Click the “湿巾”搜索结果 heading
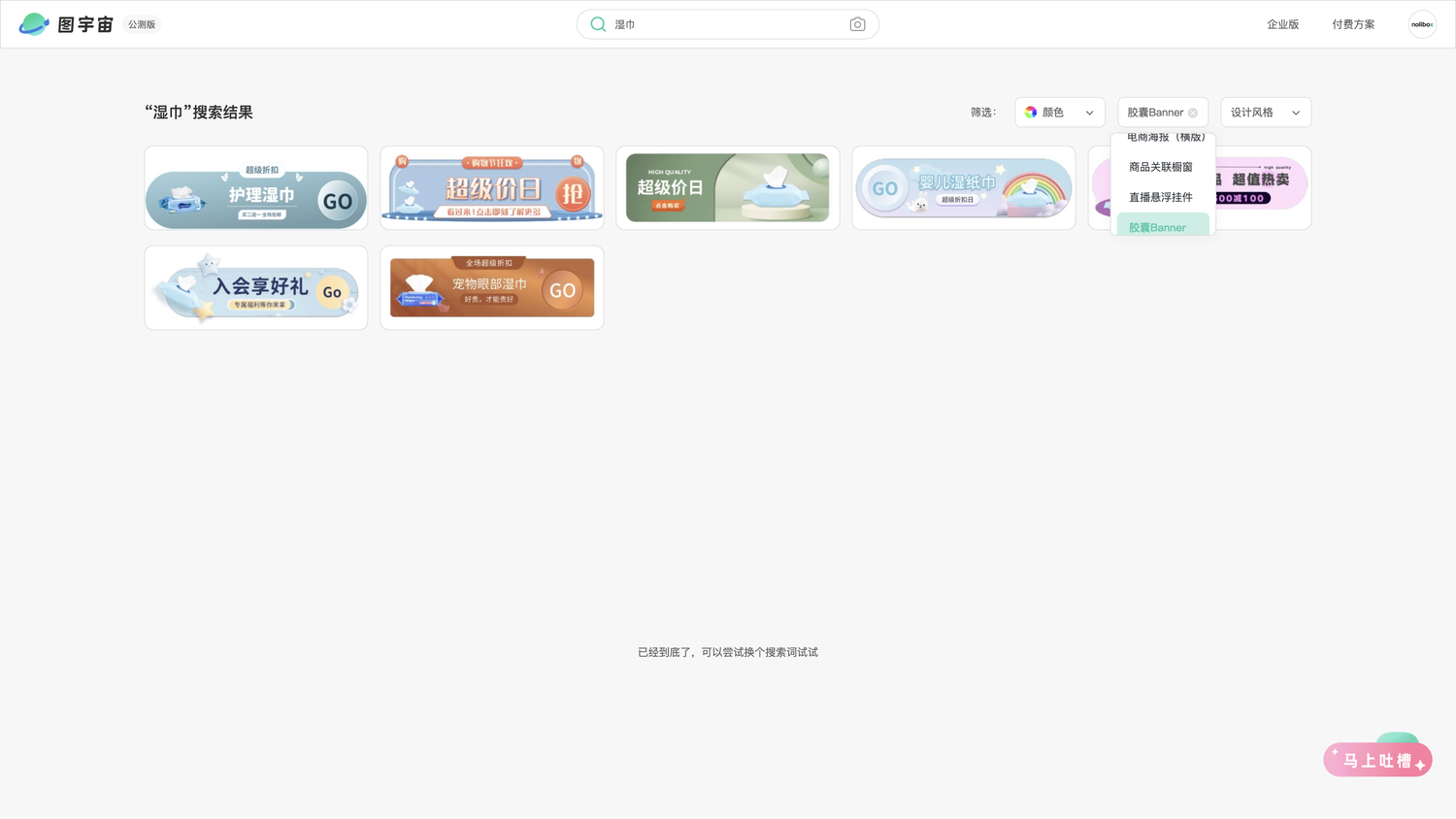The height and width of the screenshot is (819, 1456). (x=199, y=113)
